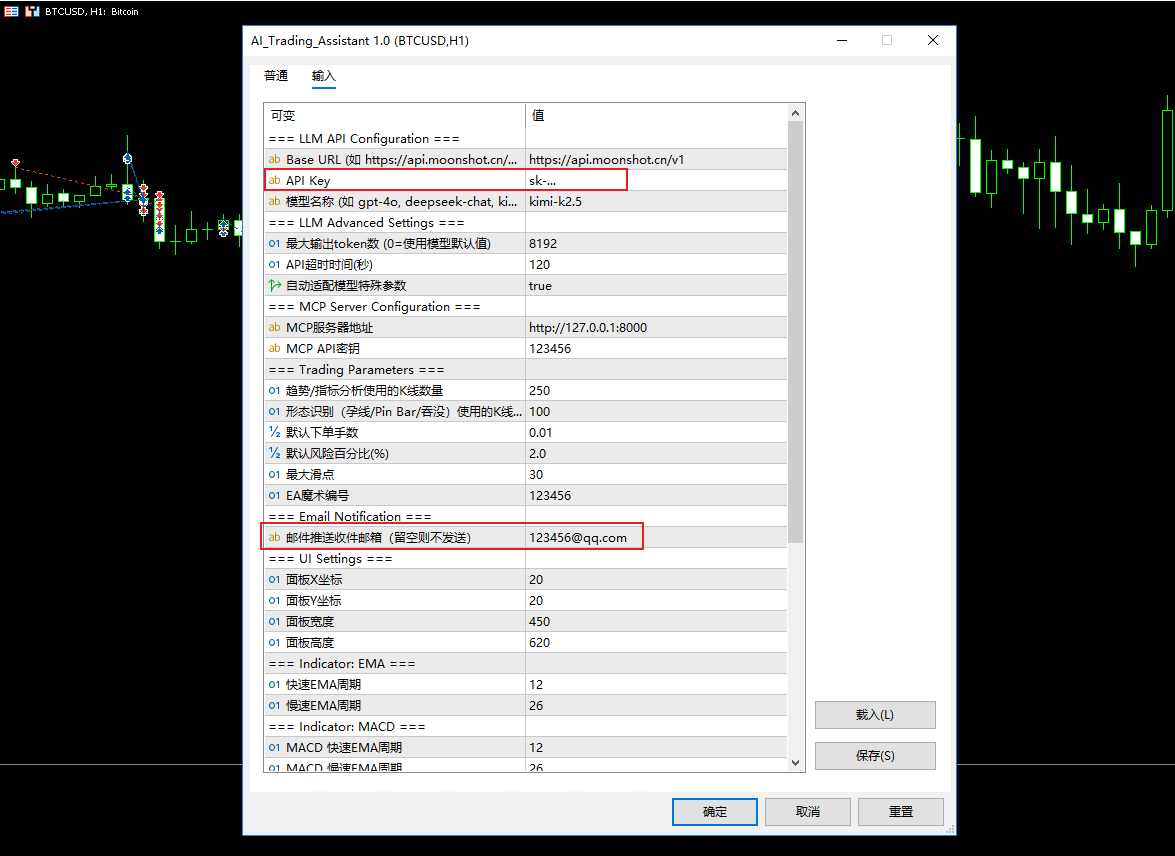This screenshot has width=1175, height=856.
Task: Edit the API Key value field
Action: (656, 181)
